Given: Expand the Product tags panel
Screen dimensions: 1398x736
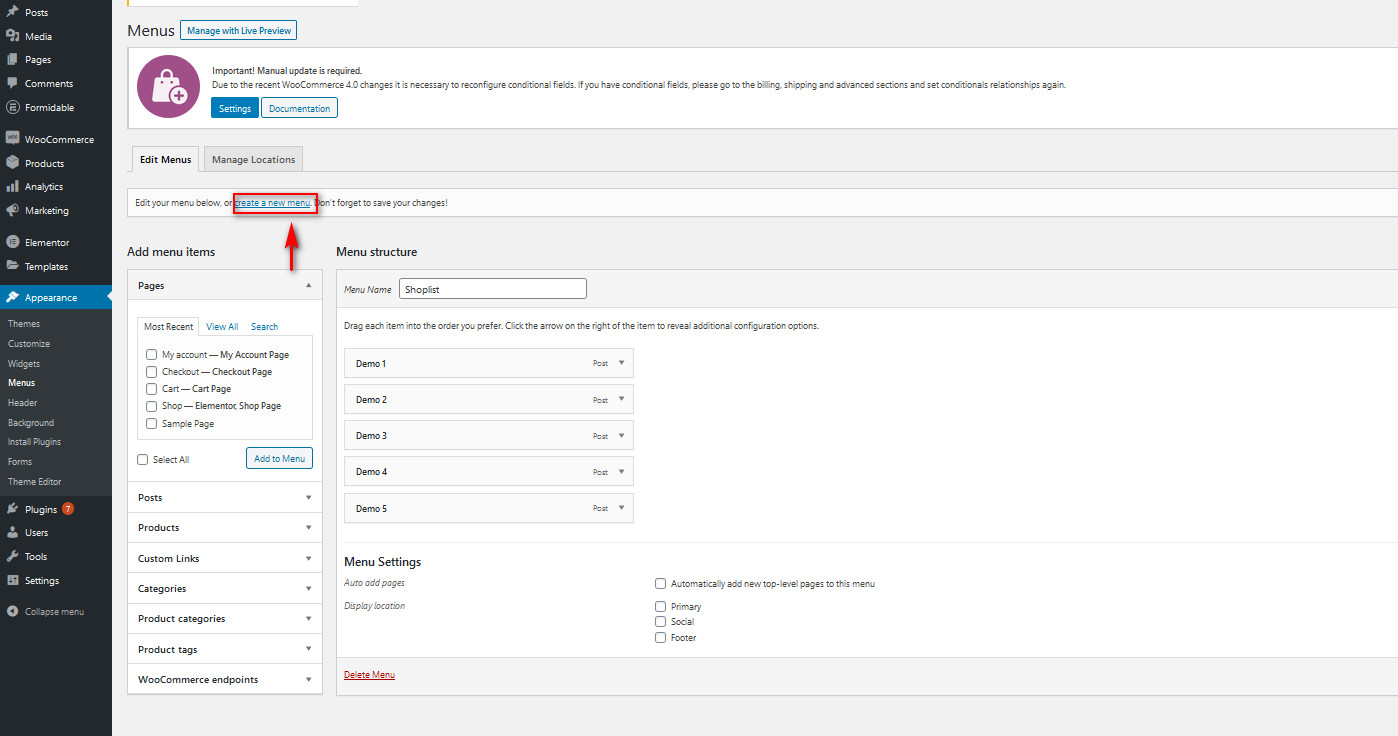Looking at the screenshot, I should [x=308, y=649].
